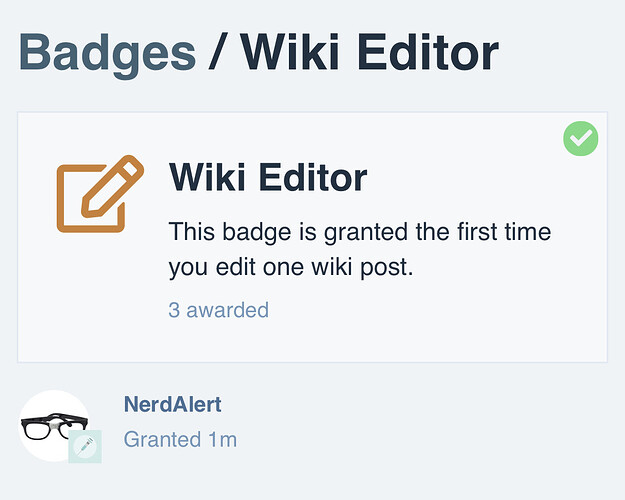This screenshot has height=500, width=625.
Task: Click the syringe flair icon on avatar
Action: pyautogui.click(x=85, y=446)
